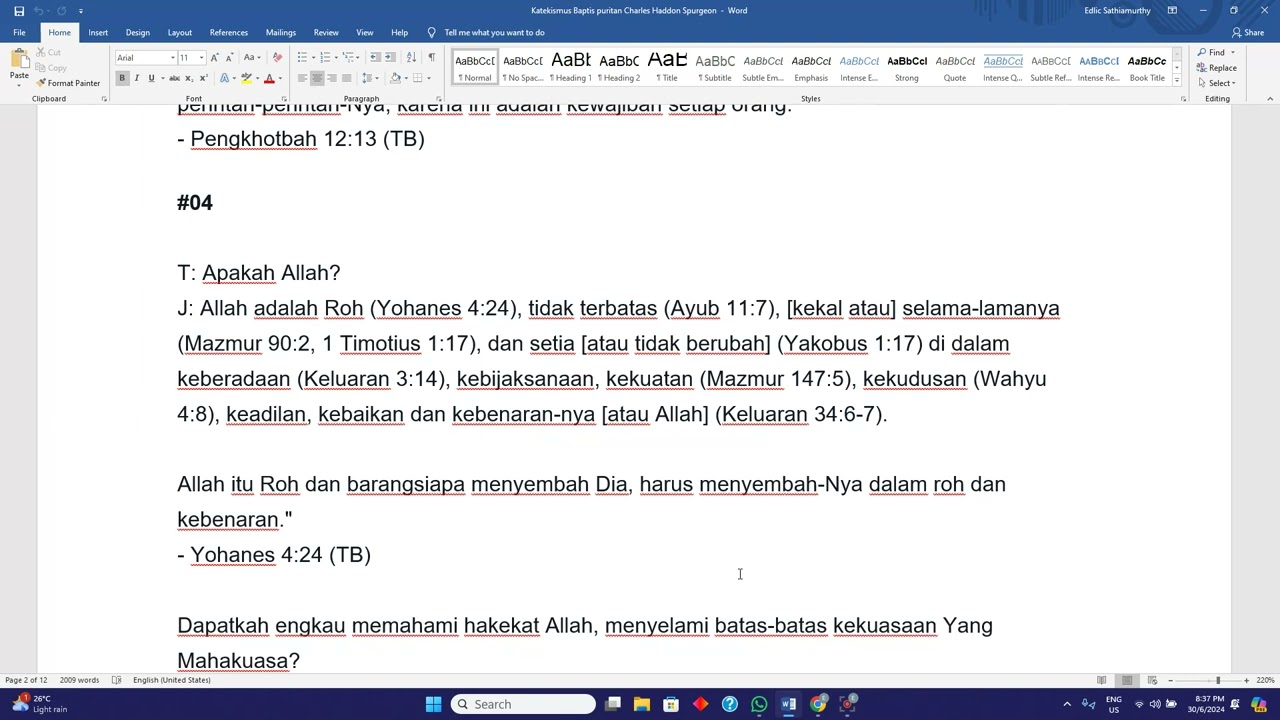Open Google Chrome from the taskbar

click(818, 704)
